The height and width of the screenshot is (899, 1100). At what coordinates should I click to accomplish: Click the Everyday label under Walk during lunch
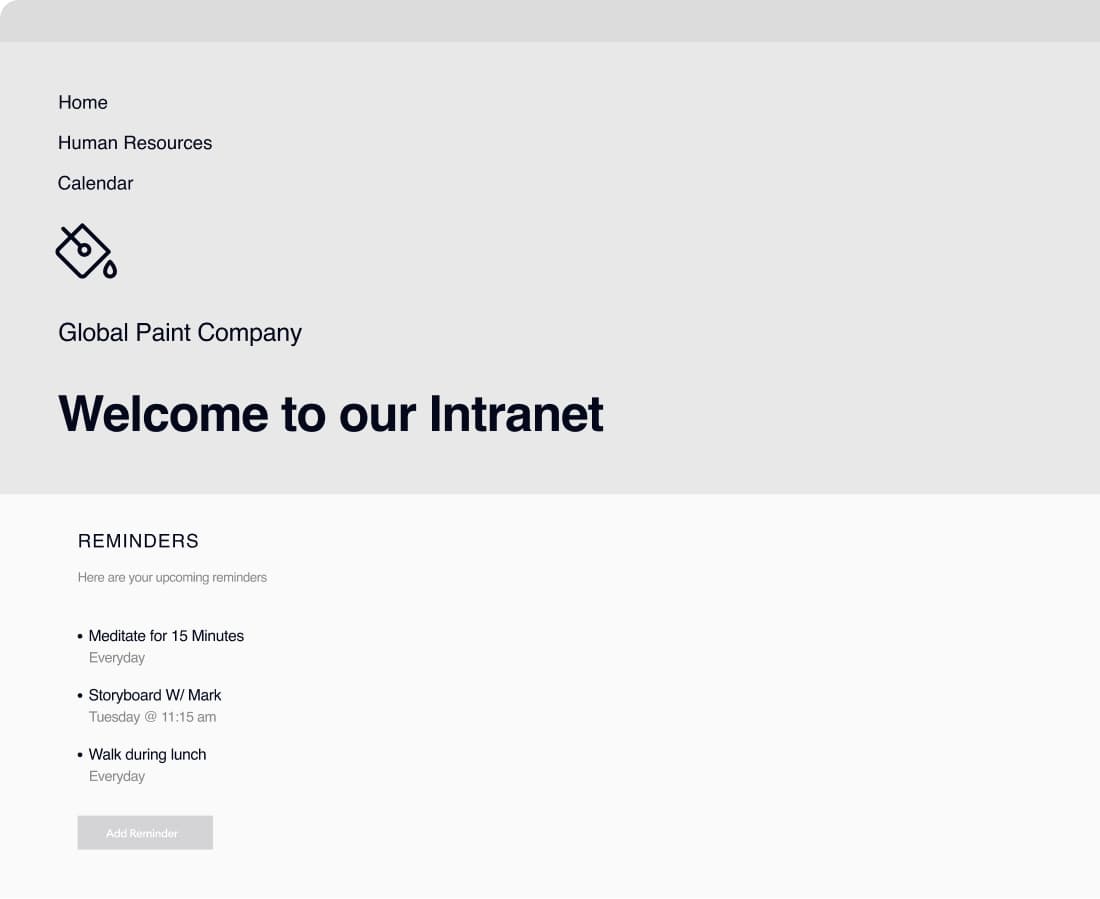tap(117, 776)
